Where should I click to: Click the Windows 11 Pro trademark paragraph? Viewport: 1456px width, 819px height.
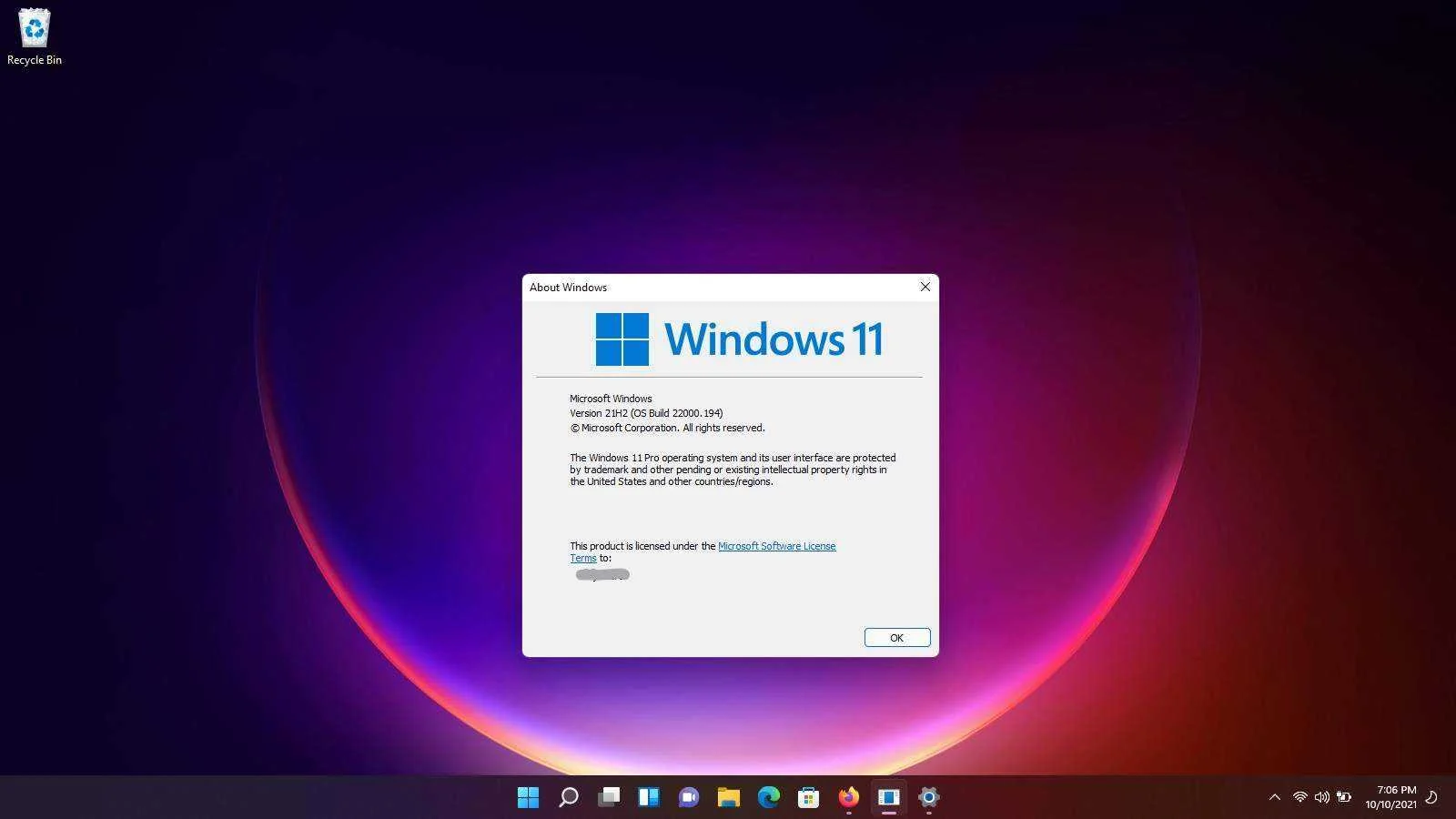(x=733, y=470)
